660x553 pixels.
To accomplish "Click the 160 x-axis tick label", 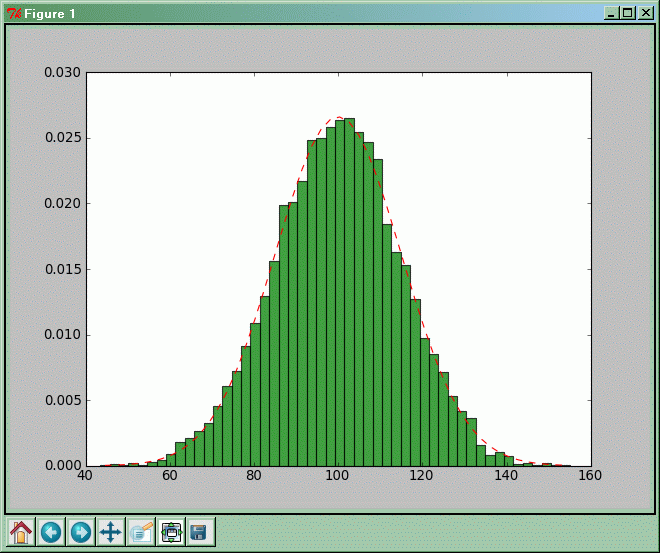I will coord(590,476).
